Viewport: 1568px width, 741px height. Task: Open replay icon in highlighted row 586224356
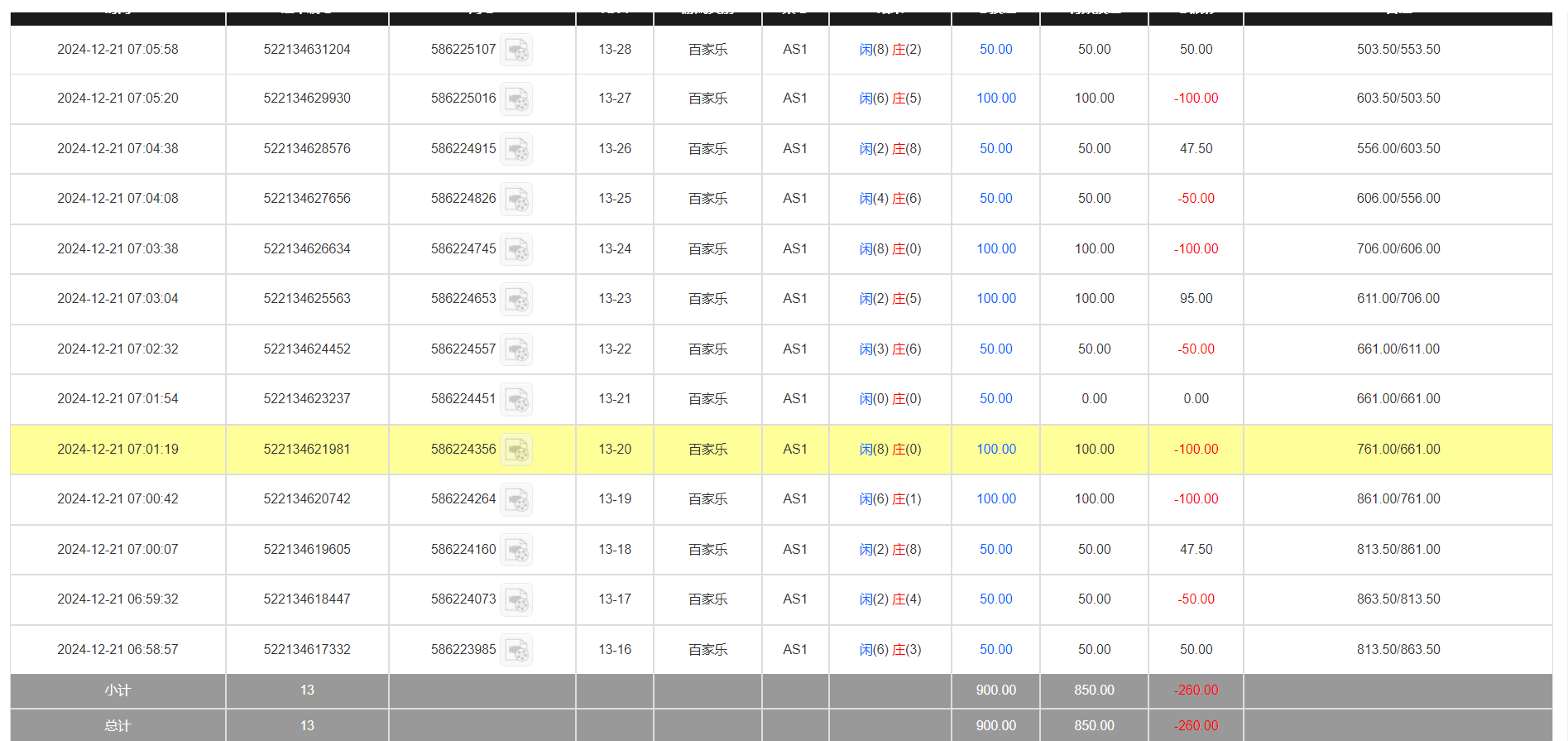coord(517,450)
